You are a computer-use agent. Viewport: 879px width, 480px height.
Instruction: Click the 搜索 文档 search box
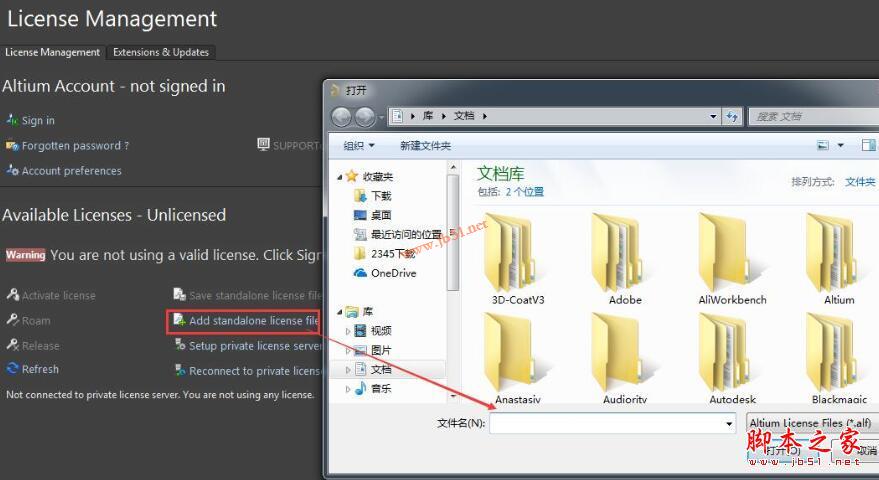(816, 117)
